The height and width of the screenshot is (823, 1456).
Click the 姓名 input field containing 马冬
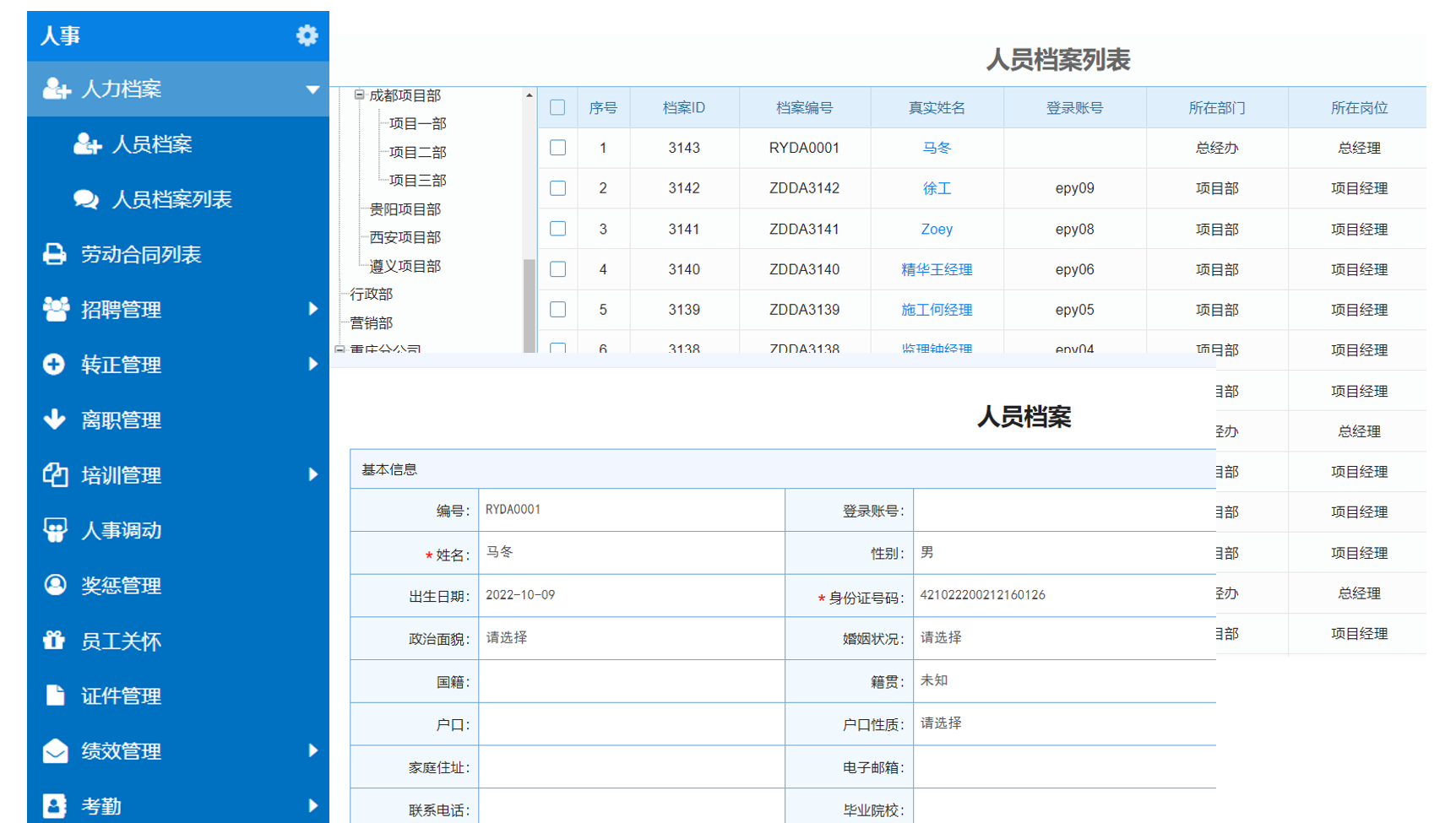(630, 553)
